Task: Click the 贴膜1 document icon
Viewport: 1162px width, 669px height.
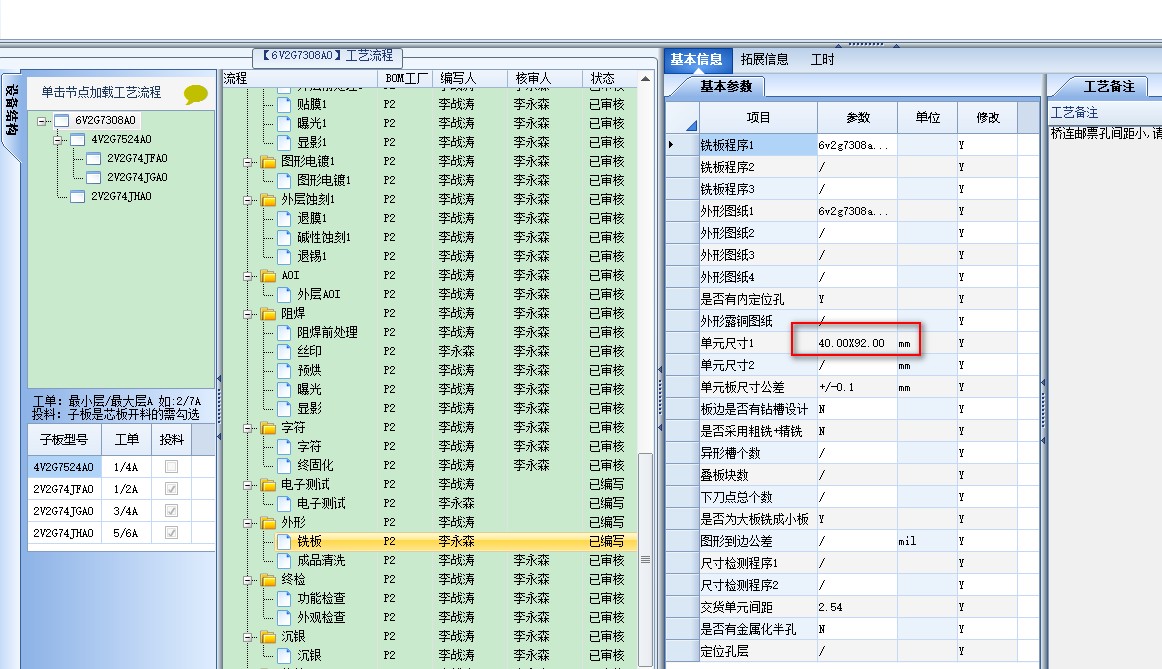Action: point(283,104)
